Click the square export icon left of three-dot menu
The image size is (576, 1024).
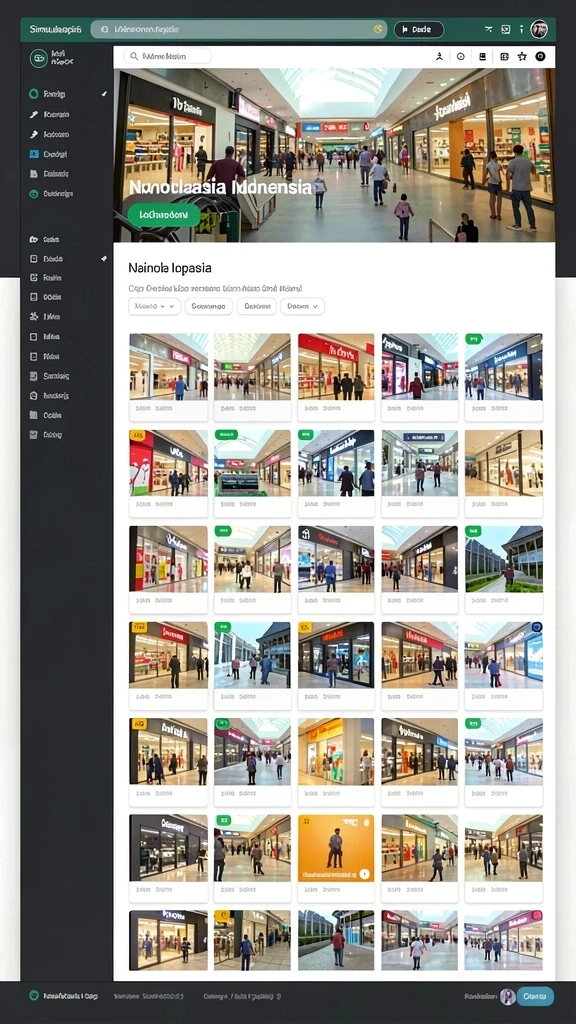505,29
